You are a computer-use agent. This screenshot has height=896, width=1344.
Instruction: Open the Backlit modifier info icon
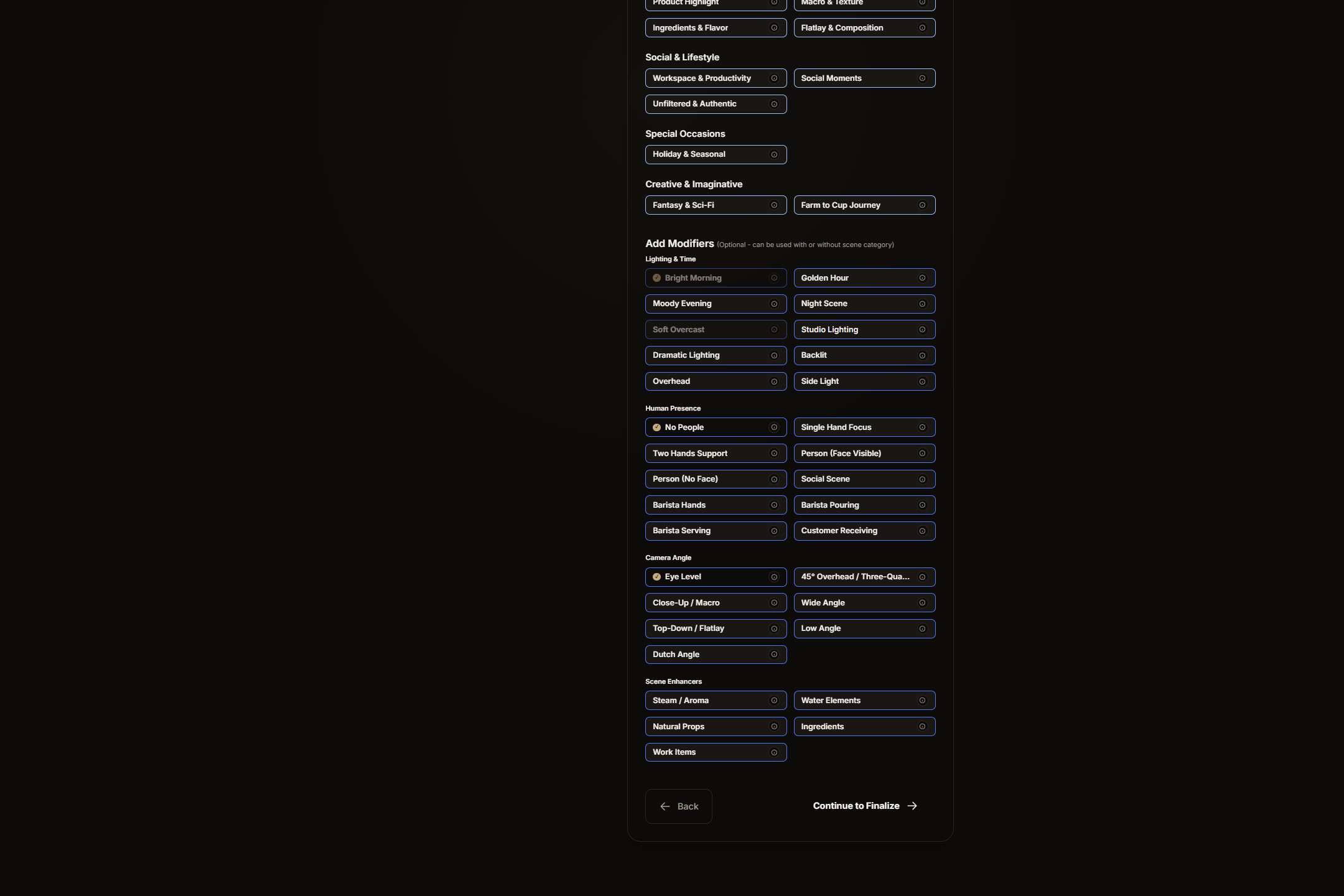[x=922, y=355]
